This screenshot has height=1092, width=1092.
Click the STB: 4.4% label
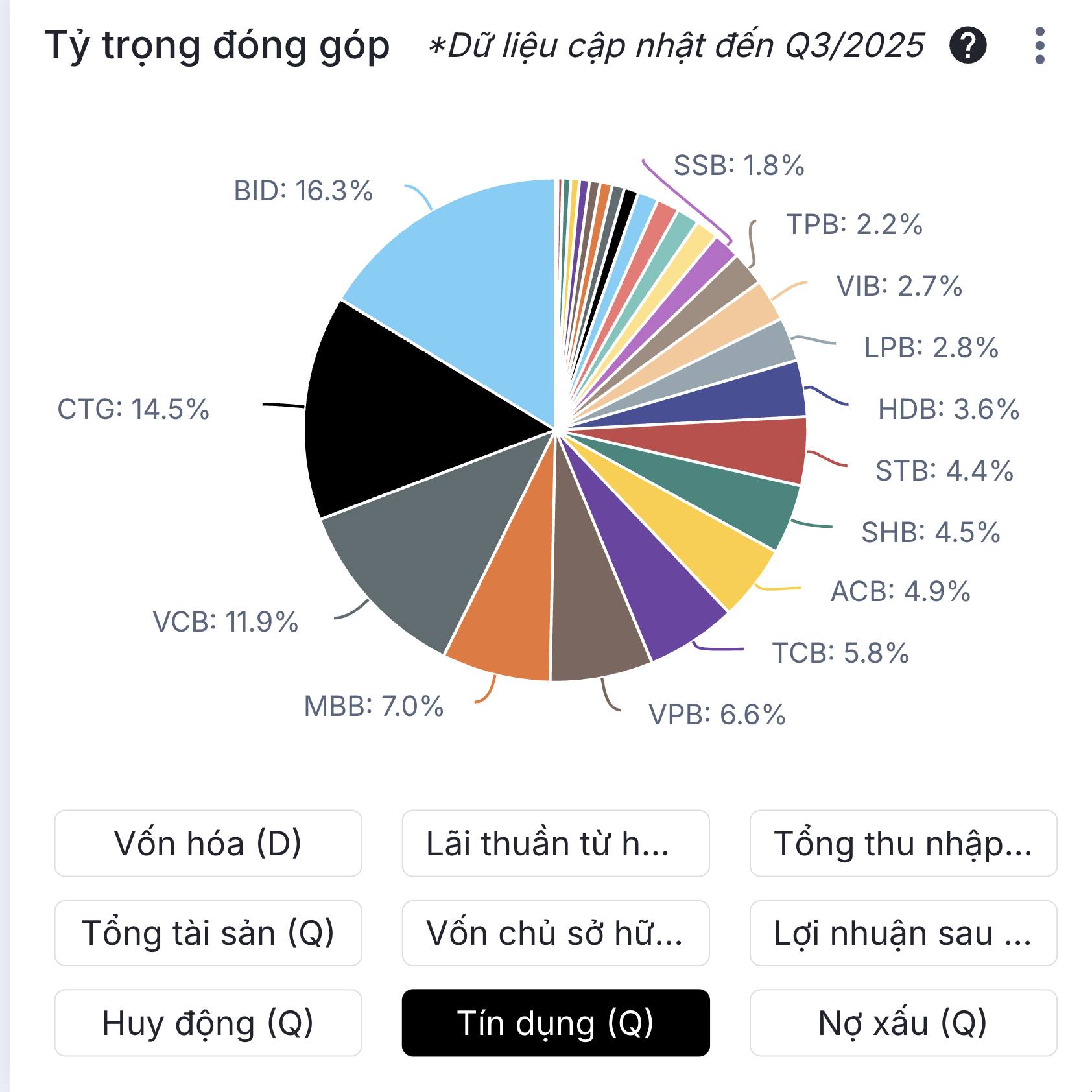[x=944, y=471]
